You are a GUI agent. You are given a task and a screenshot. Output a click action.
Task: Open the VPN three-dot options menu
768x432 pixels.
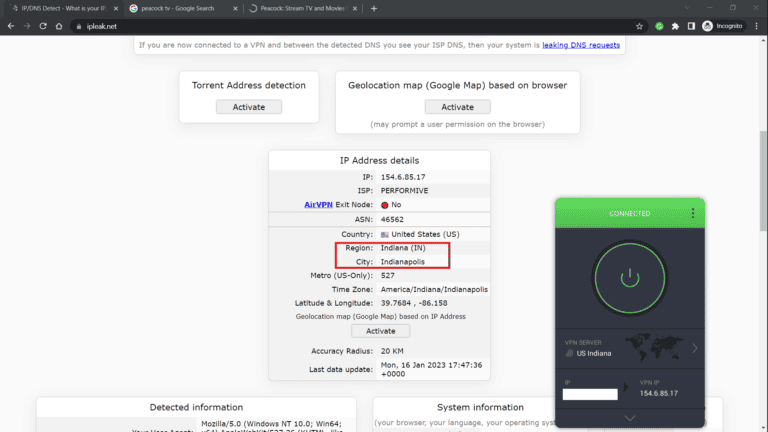tap(692, 214)
